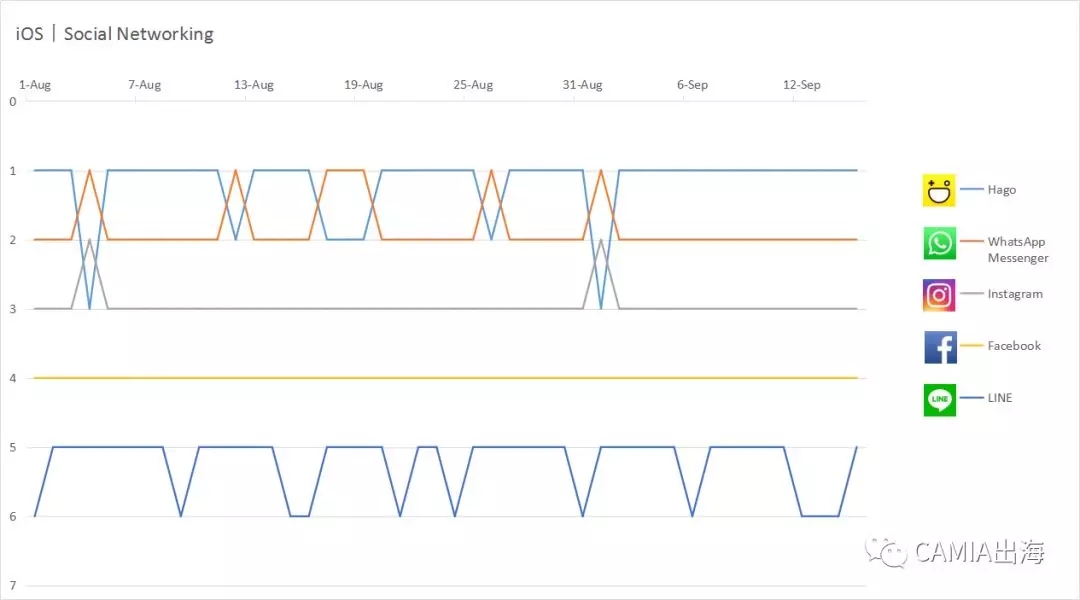Click the Instagram logo icon
Viewport: 1080px width, 600px height.
click(939, 295)
